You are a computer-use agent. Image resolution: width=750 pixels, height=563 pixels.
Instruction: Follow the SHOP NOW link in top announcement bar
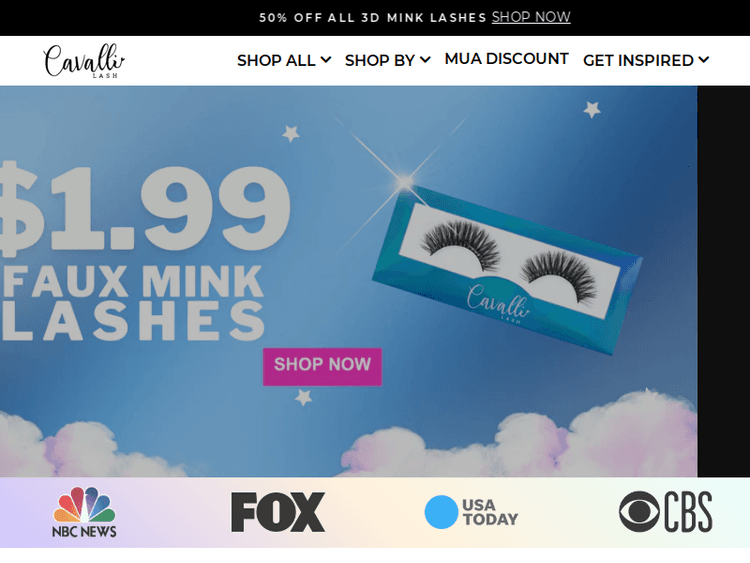click(x=531, y=17)
